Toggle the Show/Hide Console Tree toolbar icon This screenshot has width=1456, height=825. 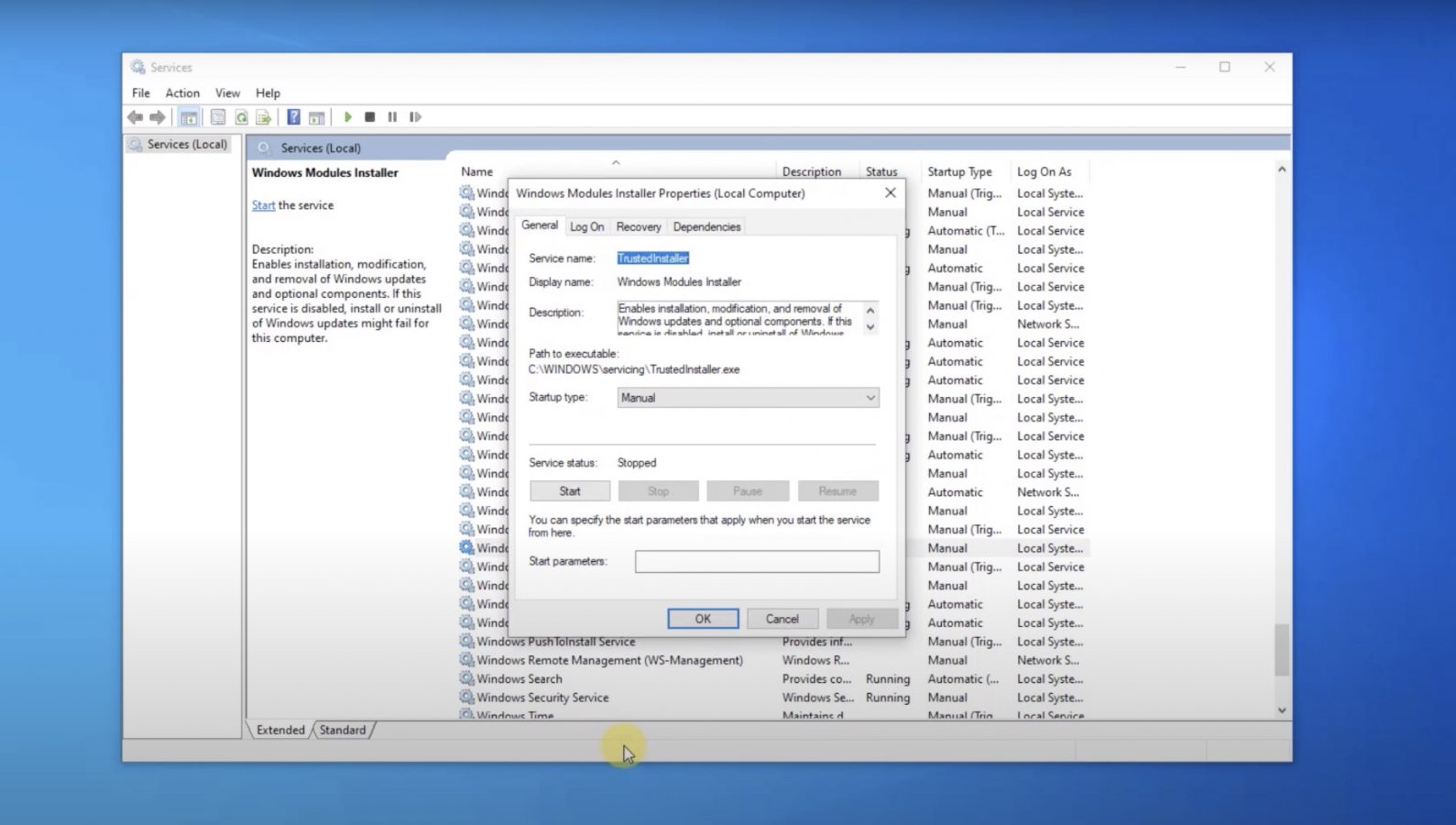pos(189,117)
